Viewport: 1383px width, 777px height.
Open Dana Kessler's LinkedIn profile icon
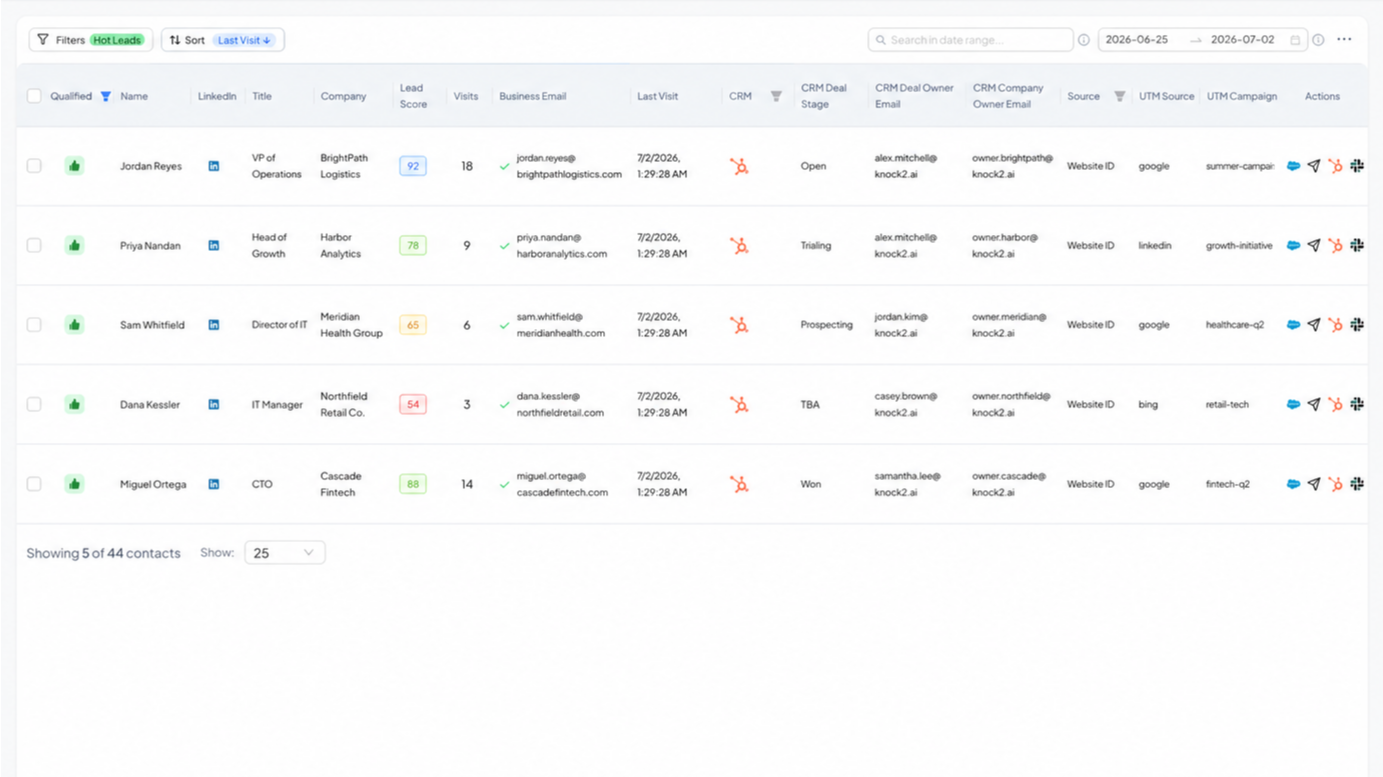click(x=214, y=404)
